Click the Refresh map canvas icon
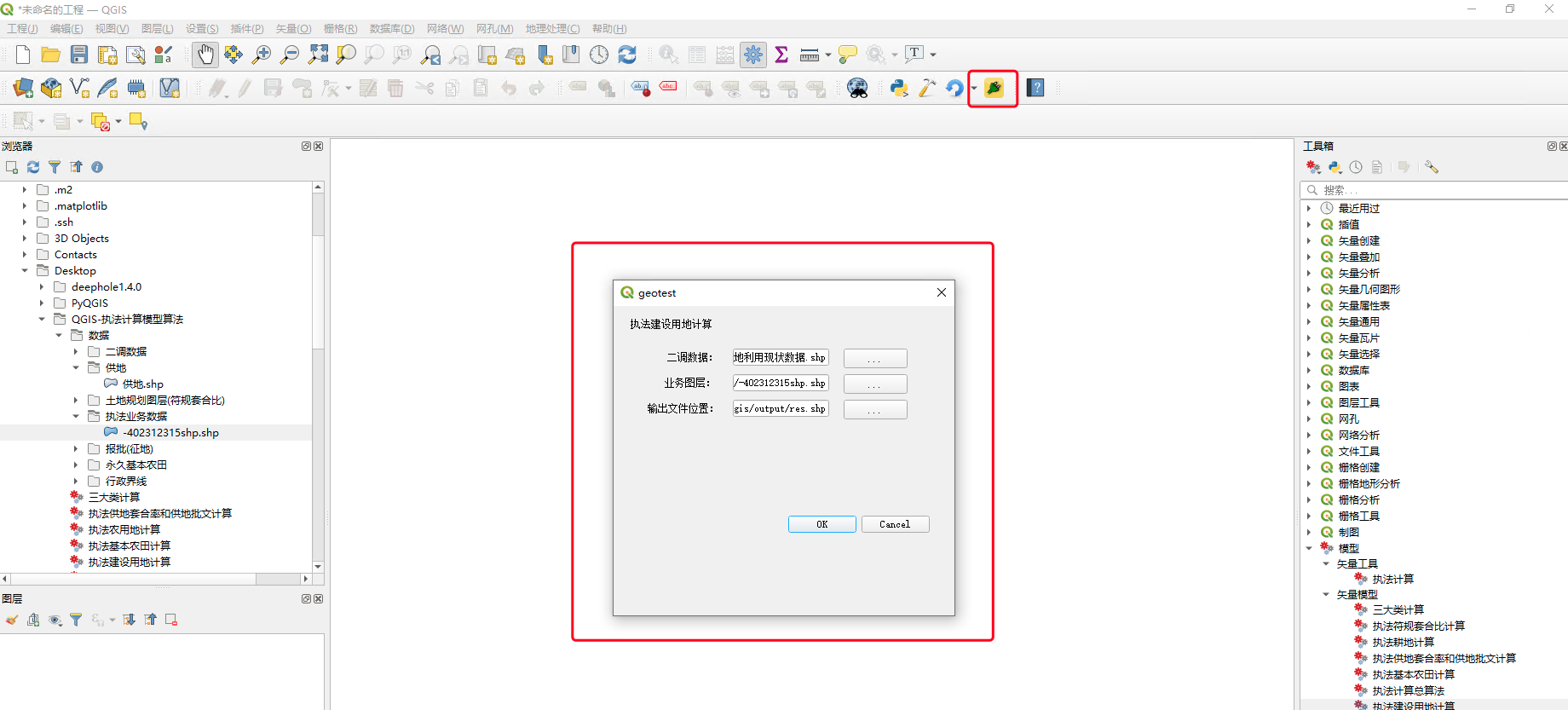1568x710 pixels. [x=627, y=55]
